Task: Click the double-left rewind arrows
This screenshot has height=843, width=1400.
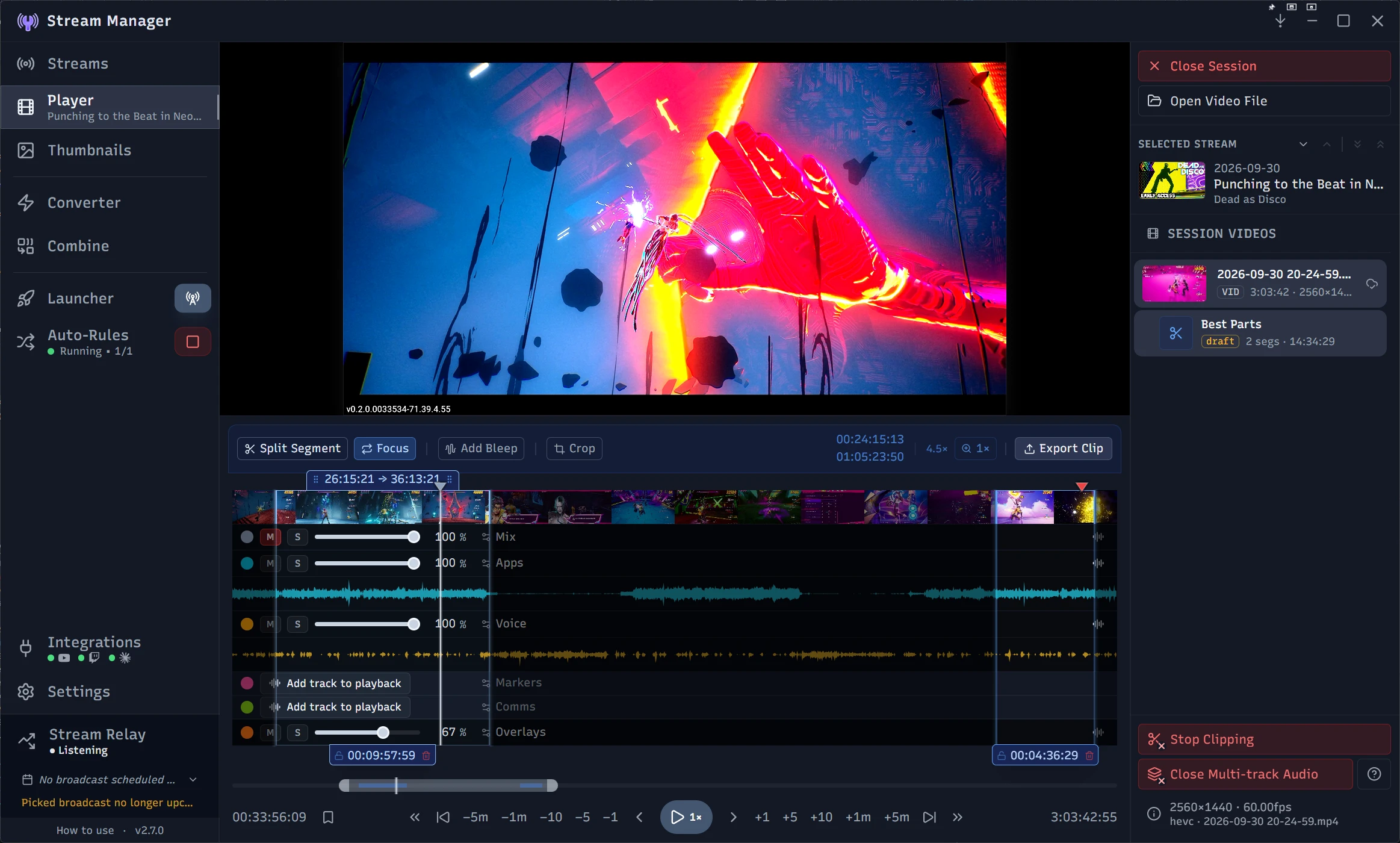Action: tap(415, 817)
